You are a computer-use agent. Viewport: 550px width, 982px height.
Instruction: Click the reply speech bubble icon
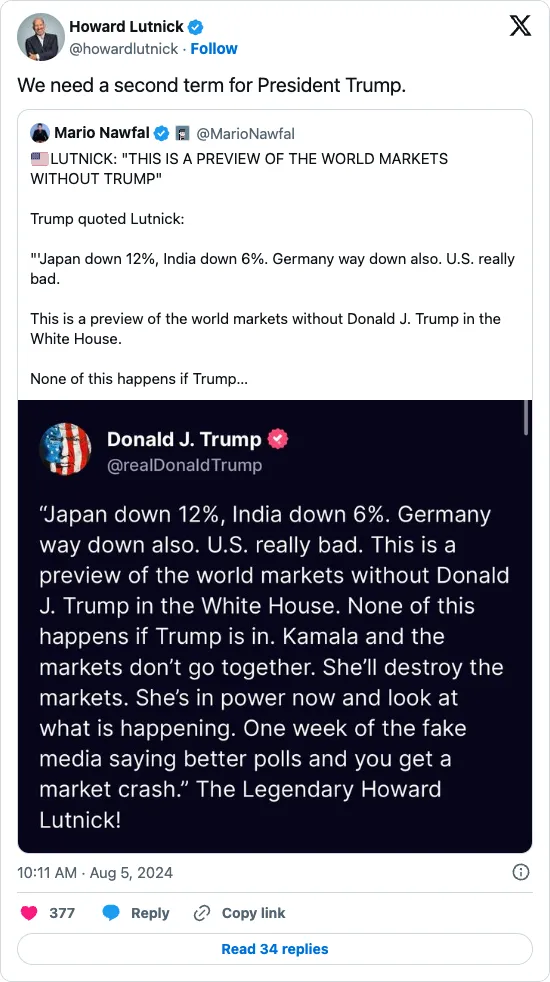point(111,913)
